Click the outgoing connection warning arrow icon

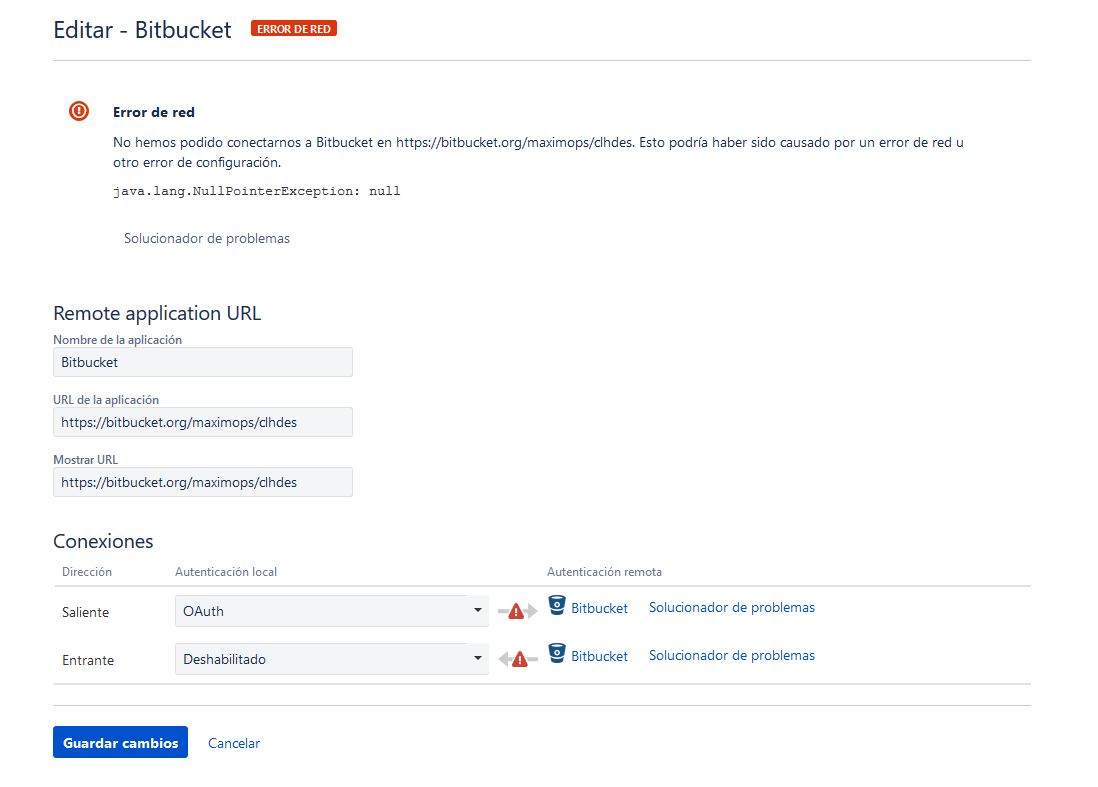(x=517, y=611)
